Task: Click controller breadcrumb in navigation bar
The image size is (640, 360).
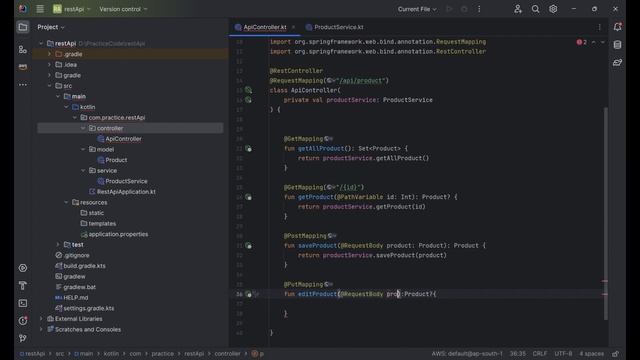Action: click(227, 353)
